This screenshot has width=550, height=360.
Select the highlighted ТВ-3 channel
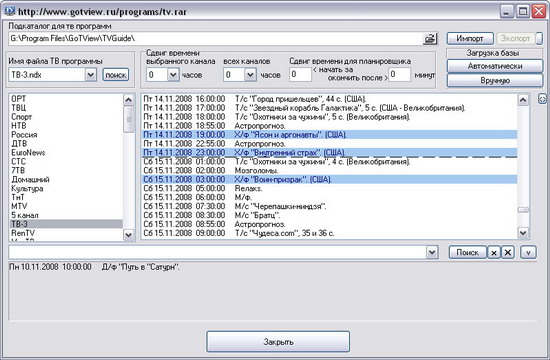66,224
